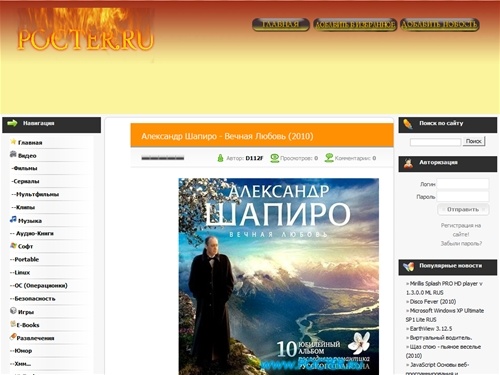
Task: Open the Видео category
Action: 27,156
